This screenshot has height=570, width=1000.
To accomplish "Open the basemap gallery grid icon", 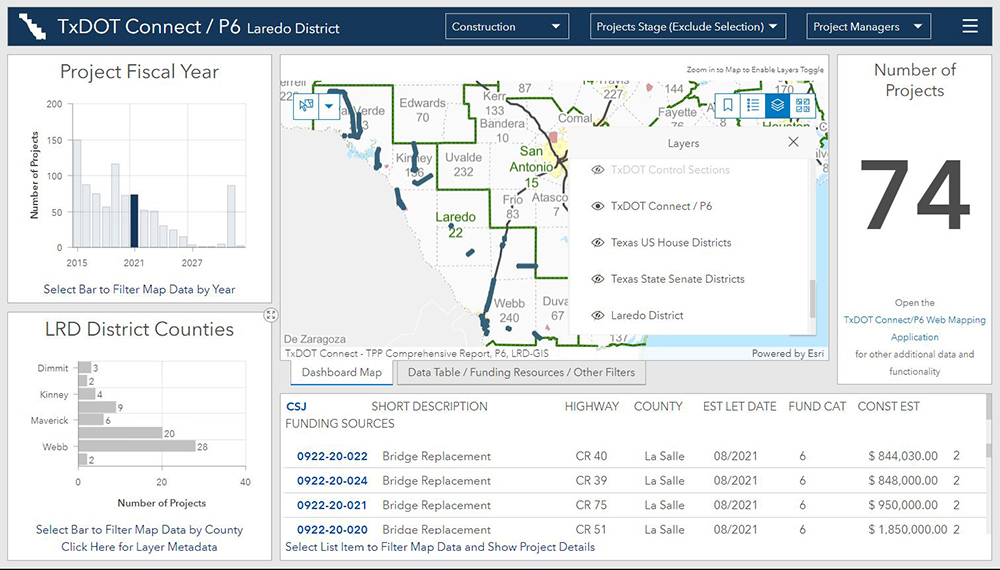I will pos(802,105).
